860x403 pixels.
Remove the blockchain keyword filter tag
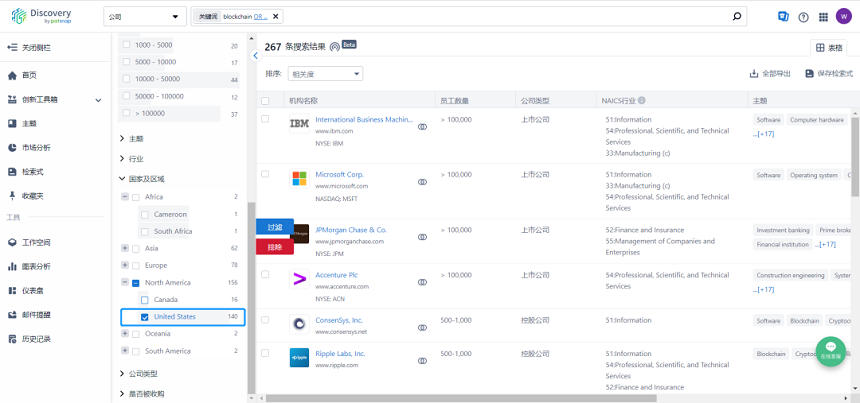pyautogui.click(x=276, y=17)
